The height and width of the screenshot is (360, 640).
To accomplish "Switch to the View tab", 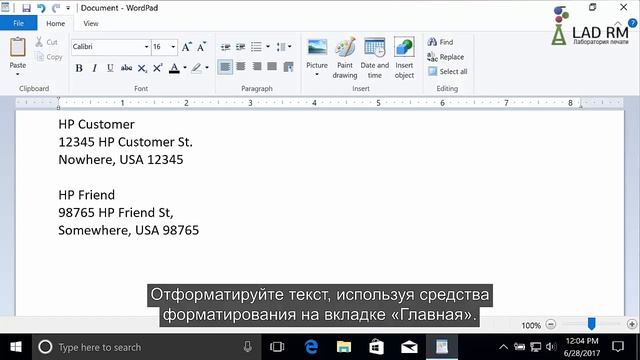I will coord(91,23).
